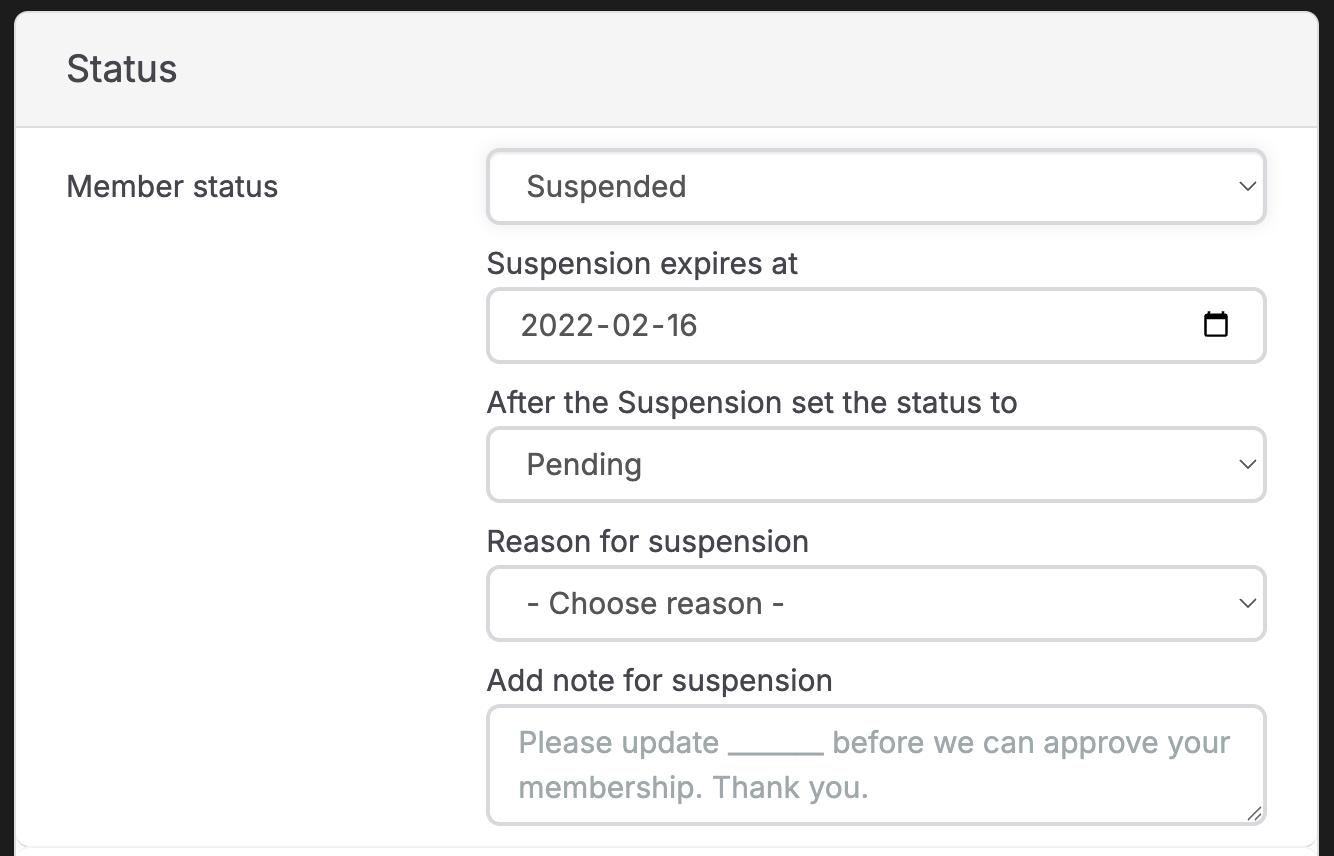Viewport: 1334px width, 856px height.
Task: Select the day 16 segment of the date
Action: click(x=680, y=326)
